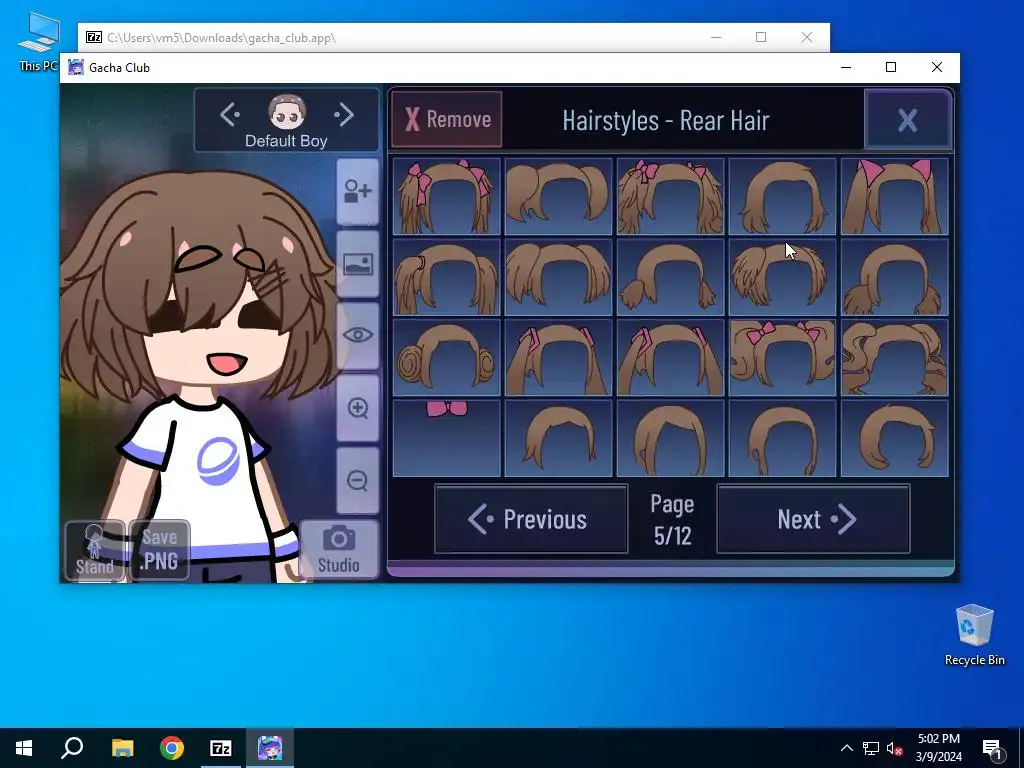Viewport: 1024px width, 768px height.
Task: Select second-row fourth spiky messy hairstyle
Action: 782,277
